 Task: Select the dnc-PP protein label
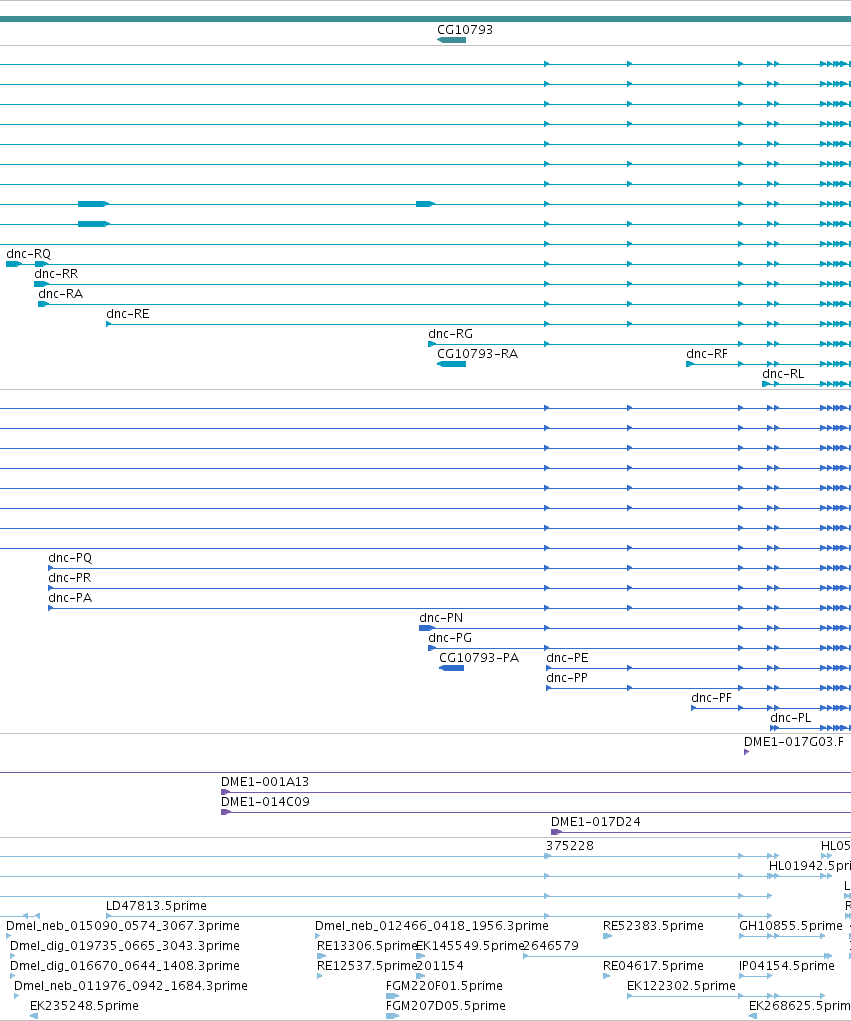[567, 678]
